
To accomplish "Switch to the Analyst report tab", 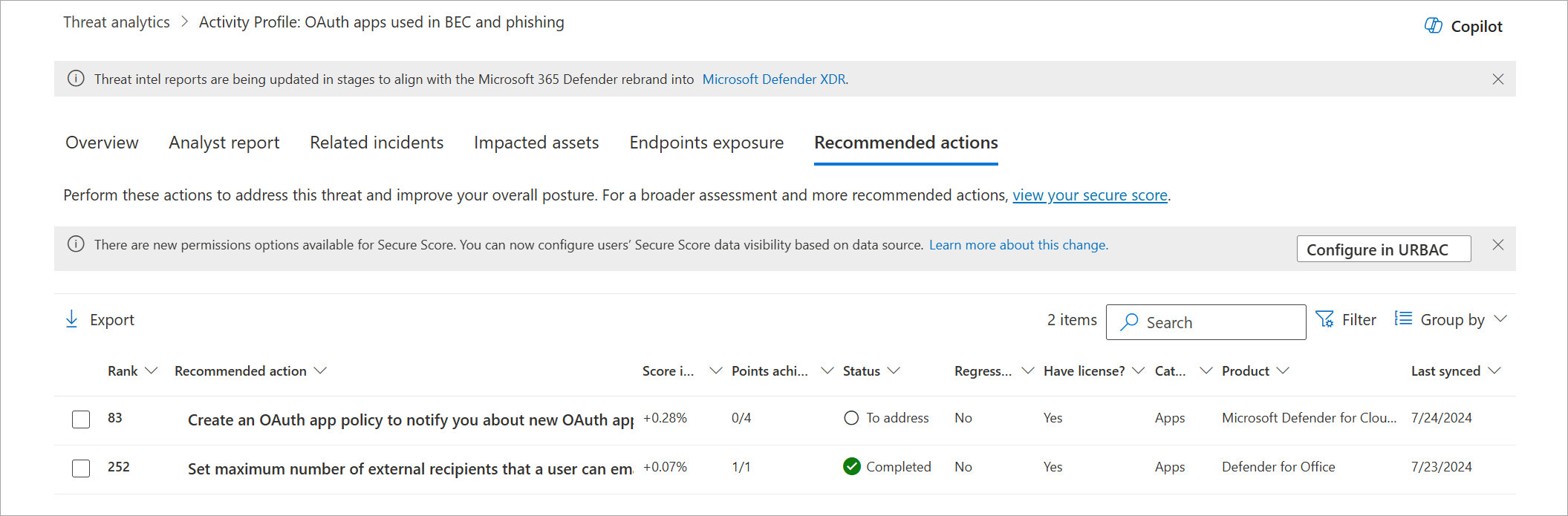I will (224, 143).
